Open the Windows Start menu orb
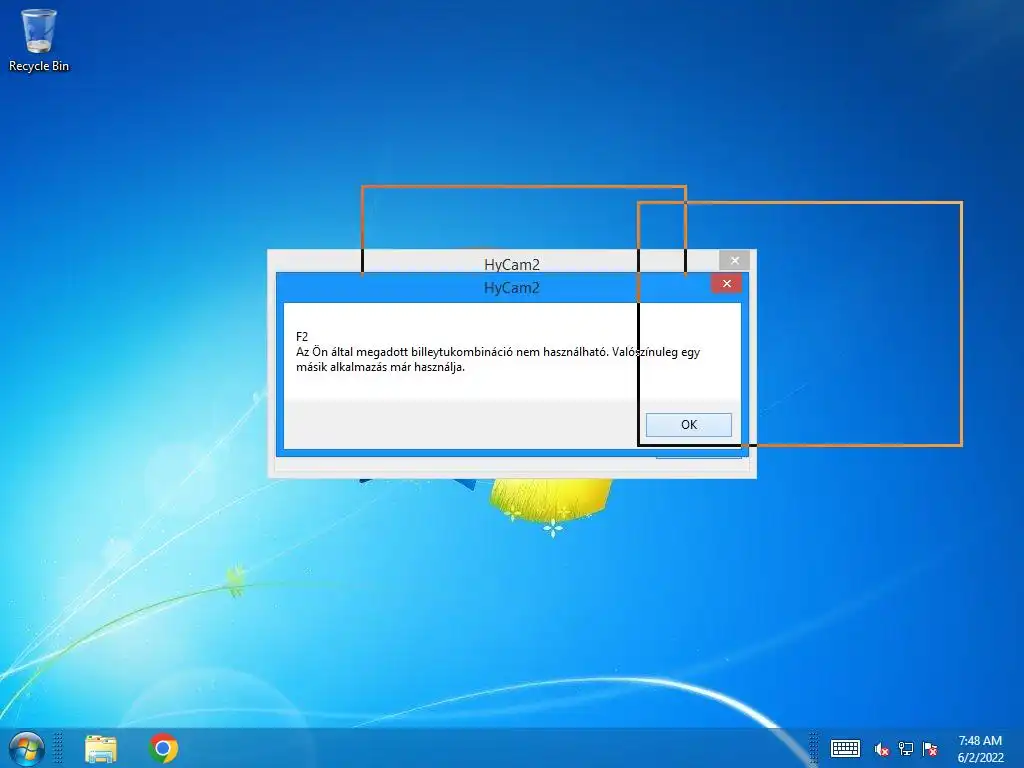Viewport: 1024px width, 768px height. click(x=26, y=748)
